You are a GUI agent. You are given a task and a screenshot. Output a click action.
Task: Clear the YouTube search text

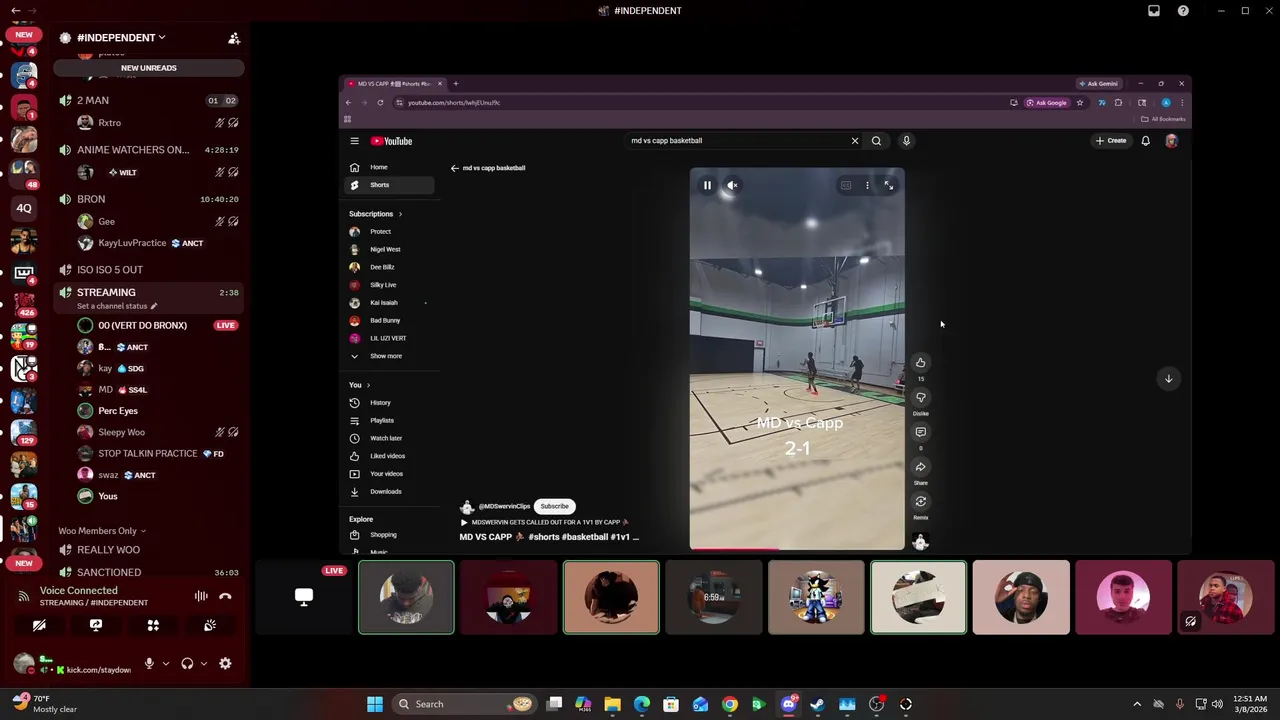coord(855,141)
